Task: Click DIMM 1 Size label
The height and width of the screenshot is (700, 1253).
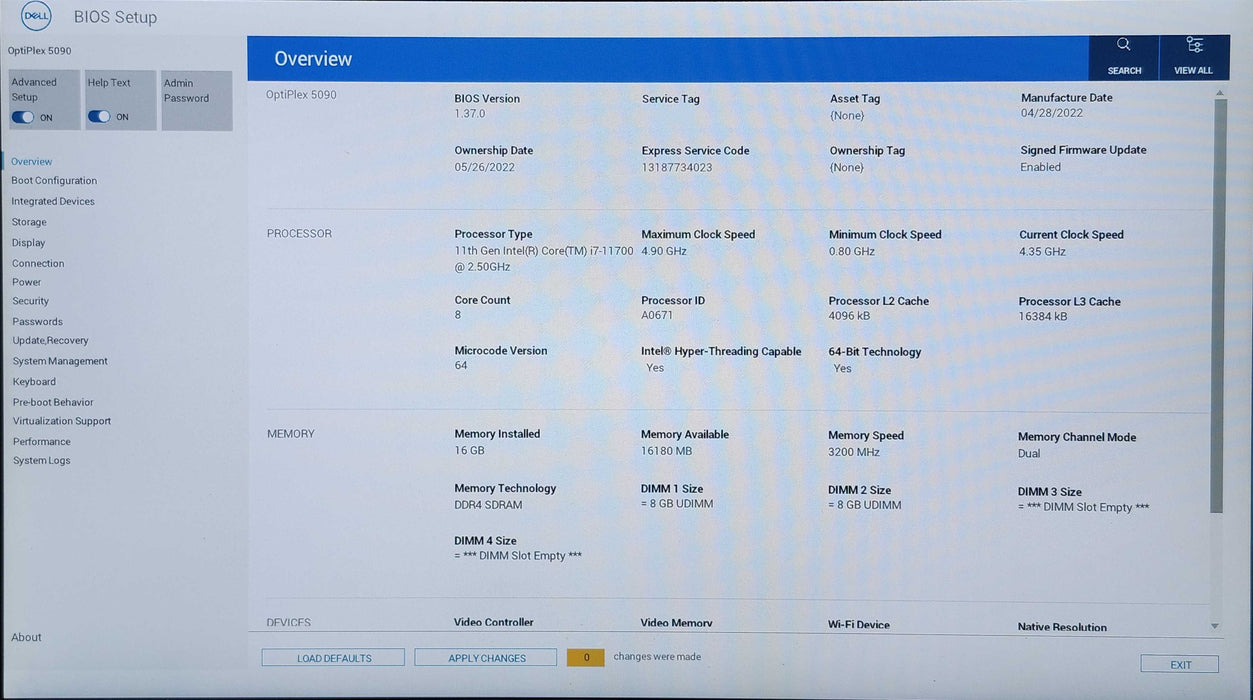Action: click(x=672, y=489)
